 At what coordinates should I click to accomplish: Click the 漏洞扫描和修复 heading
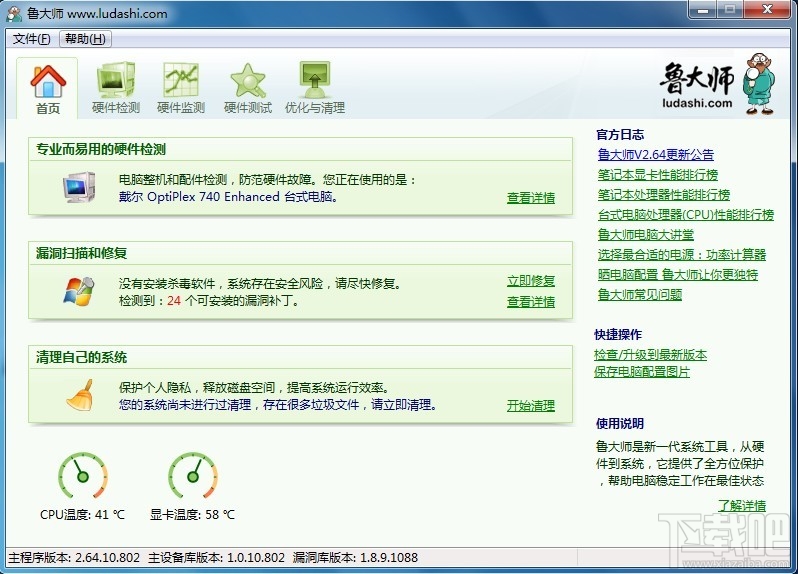click(x=81, y=253)
